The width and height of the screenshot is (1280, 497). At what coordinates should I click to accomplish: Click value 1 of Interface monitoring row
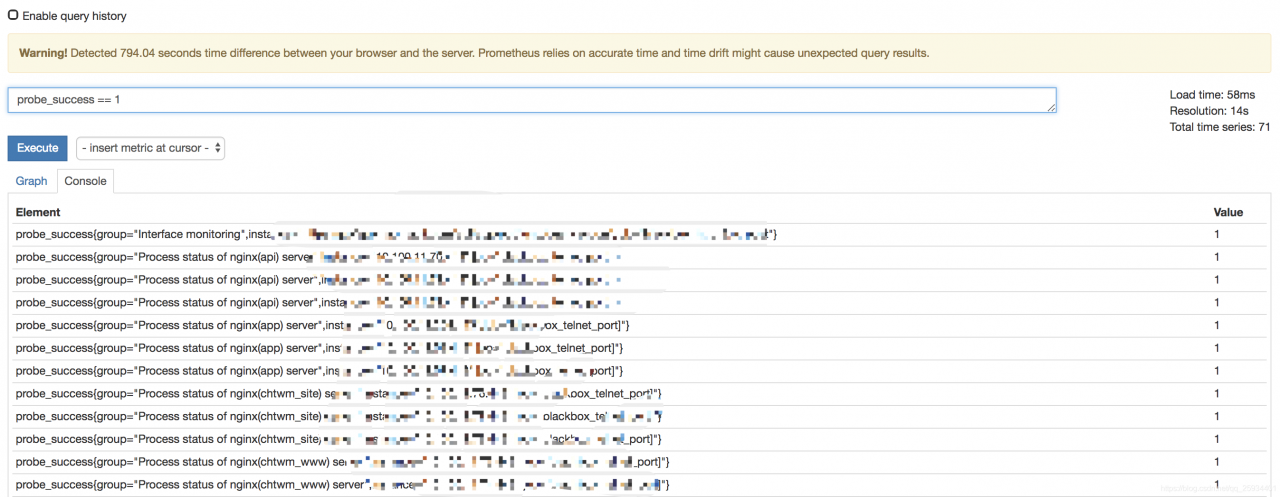click(x=1217, y=234)
